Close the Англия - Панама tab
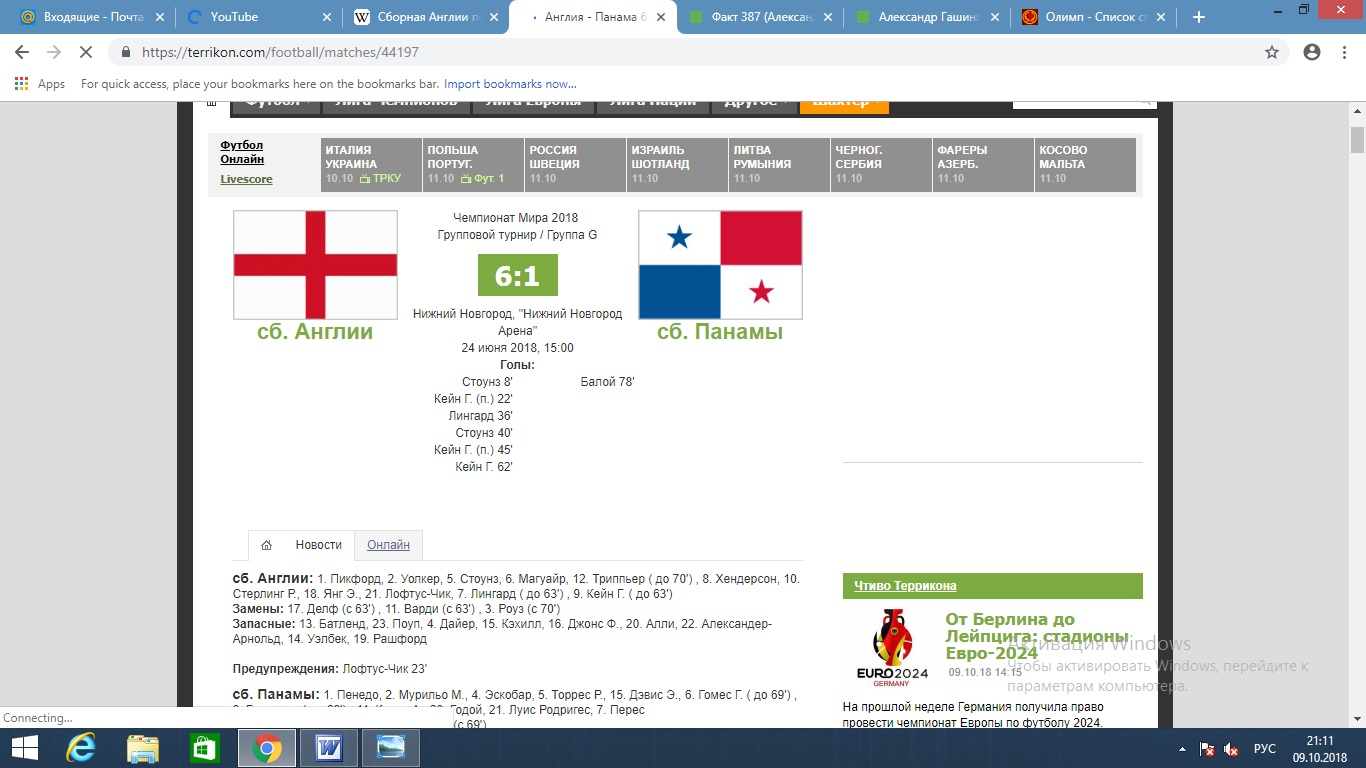Screen dimensions: 1366x768 pos(661,17)
